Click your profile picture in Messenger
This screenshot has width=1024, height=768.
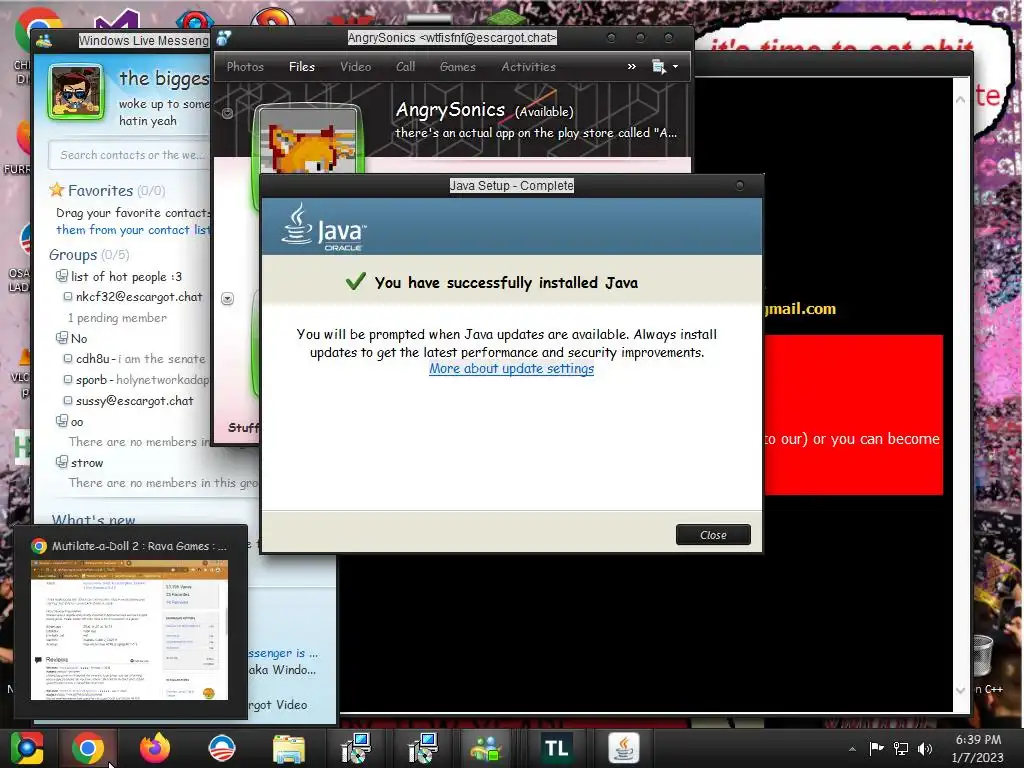[76, 92]
